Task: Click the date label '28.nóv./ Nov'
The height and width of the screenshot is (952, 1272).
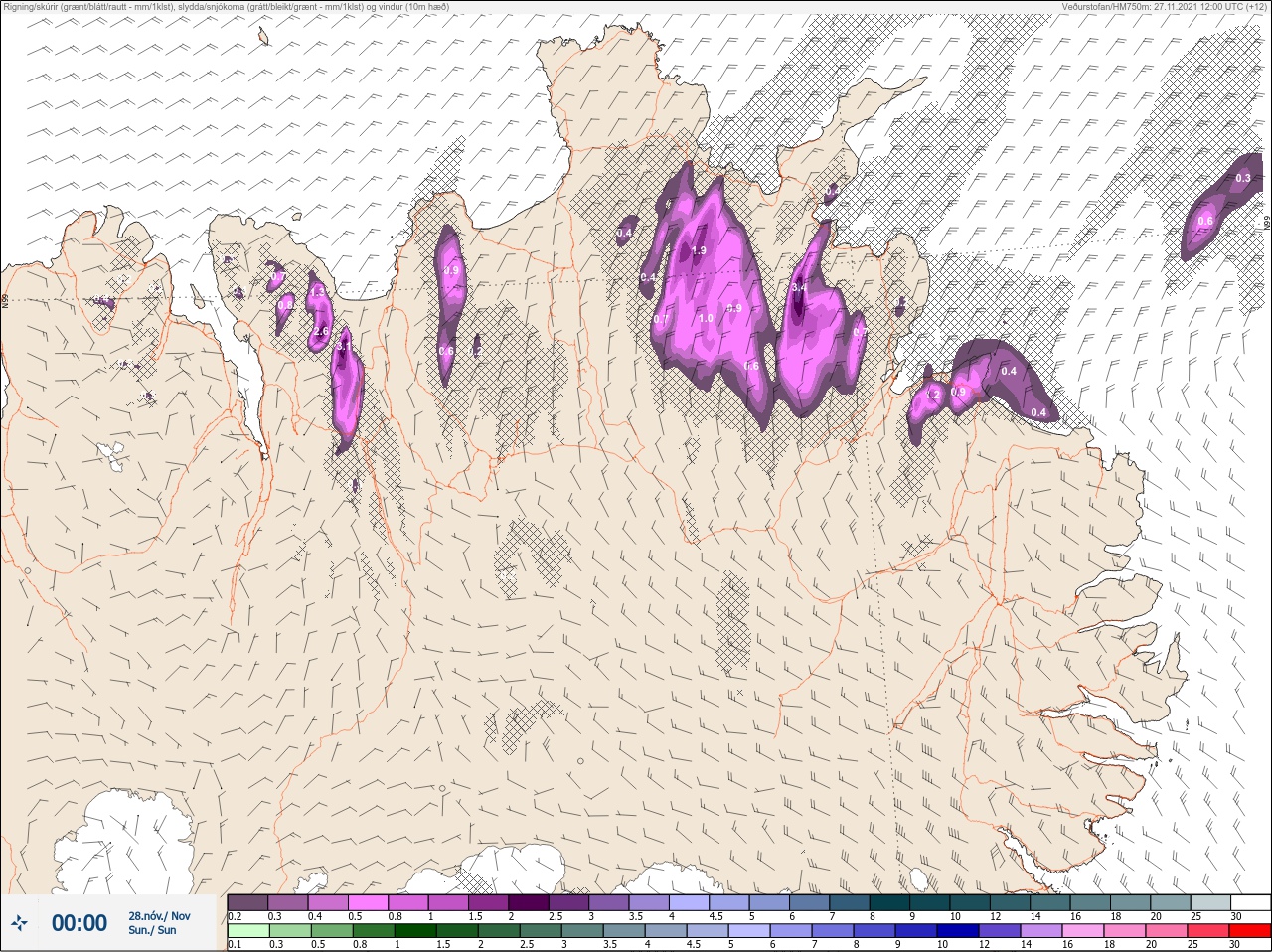Action: [159, 916]
